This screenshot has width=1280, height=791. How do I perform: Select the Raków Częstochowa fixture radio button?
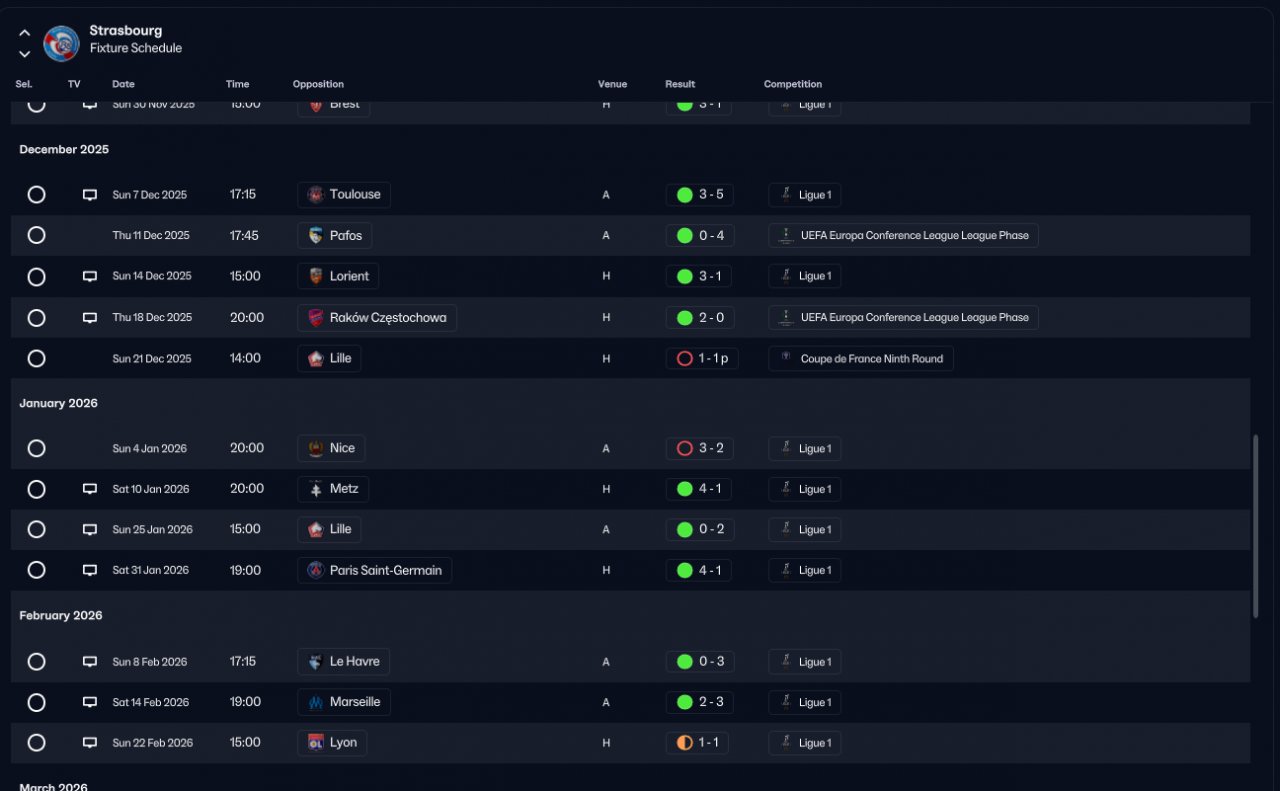tap(37, 317)
